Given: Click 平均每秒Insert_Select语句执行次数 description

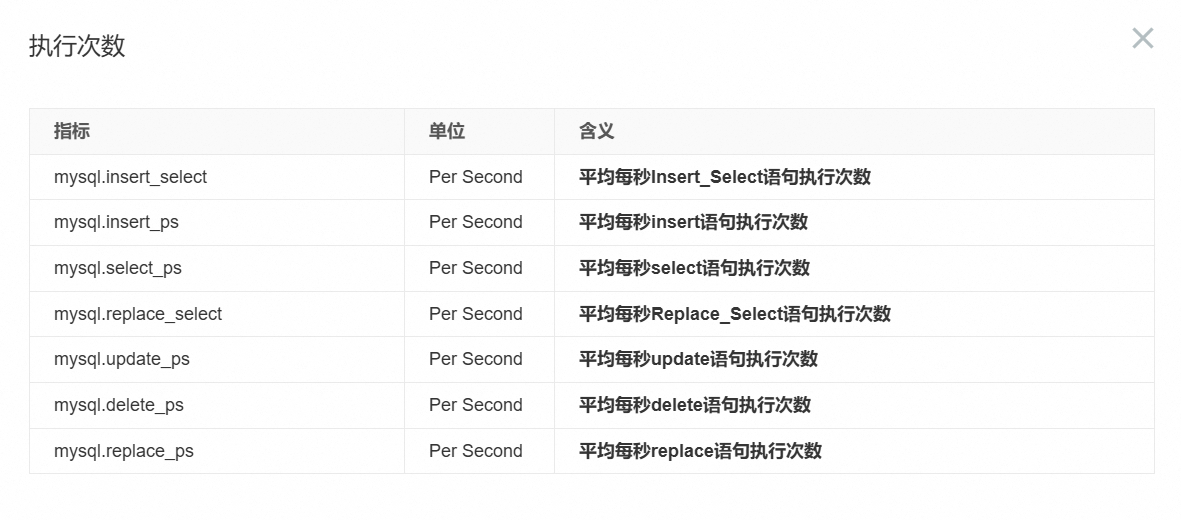Looking at the screenshot, I should (725, 177).
